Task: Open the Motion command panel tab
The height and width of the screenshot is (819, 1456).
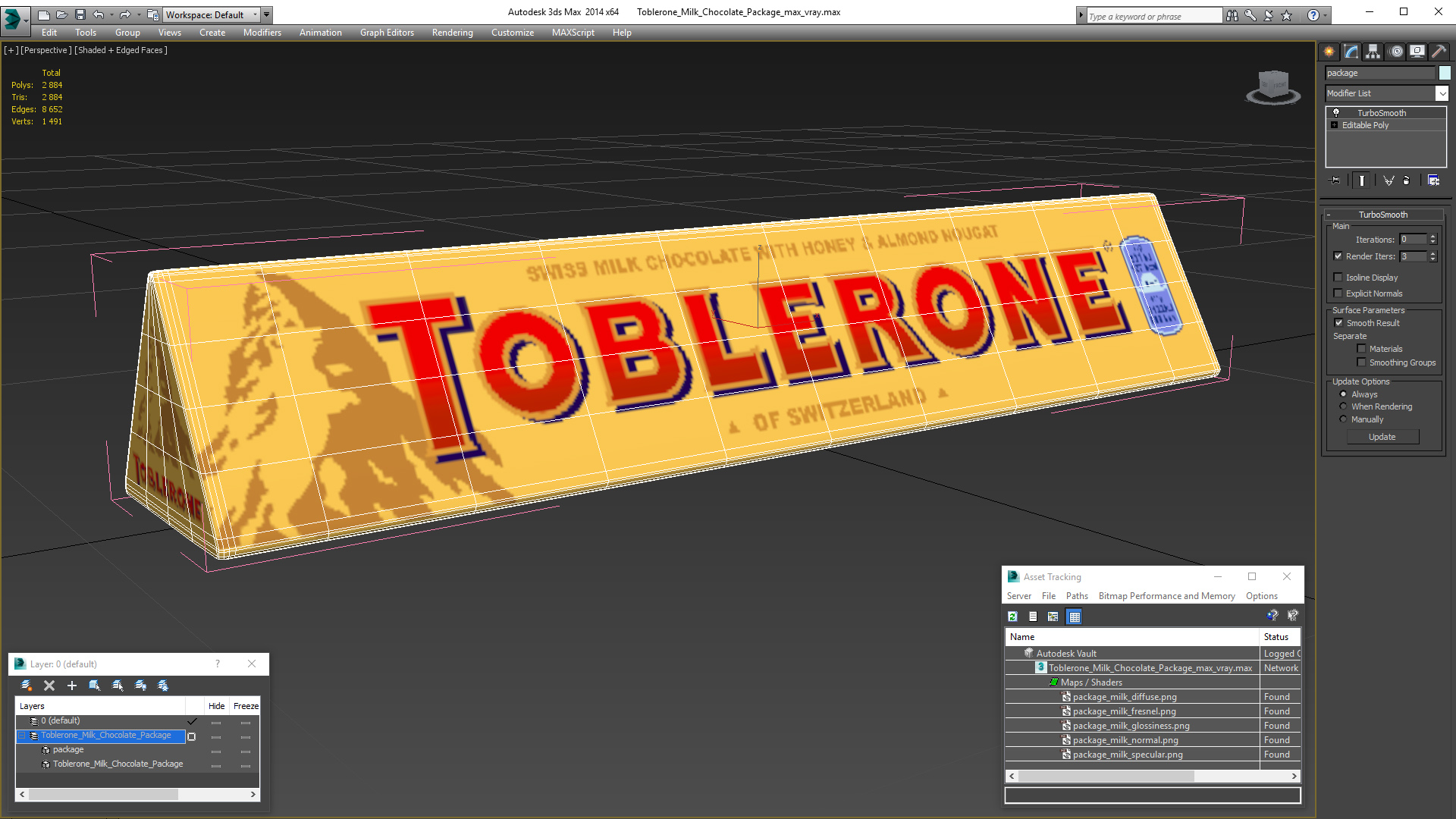Action: [1396, 52]
